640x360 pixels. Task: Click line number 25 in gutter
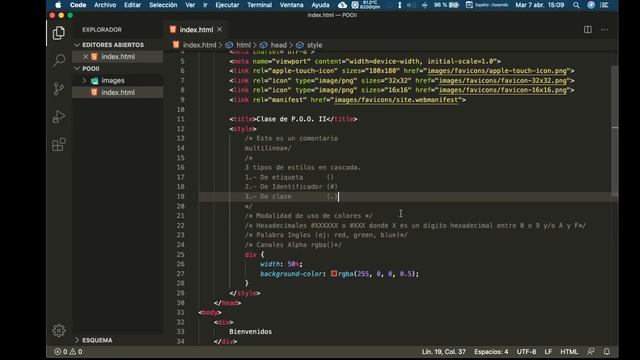tap(180, 254)
